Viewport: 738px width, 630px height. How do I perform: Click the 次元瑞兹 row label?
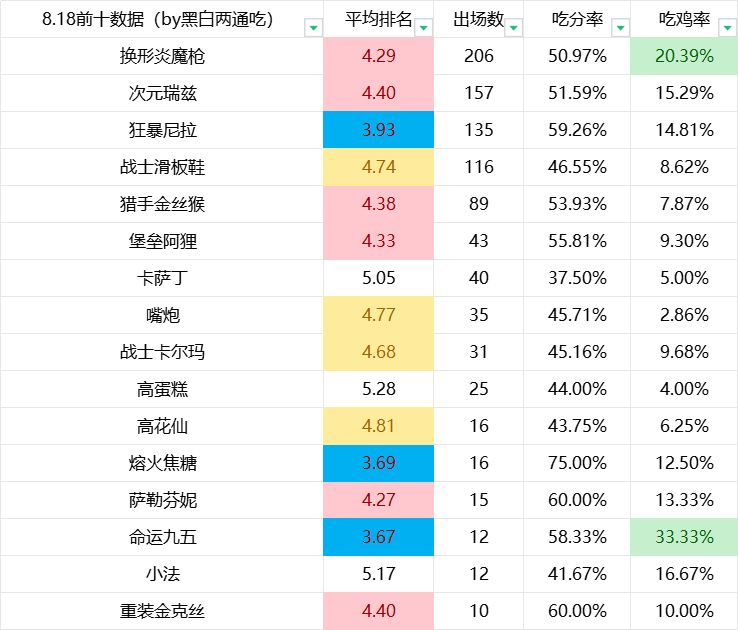pyautogui.click(x=162, y=93)
